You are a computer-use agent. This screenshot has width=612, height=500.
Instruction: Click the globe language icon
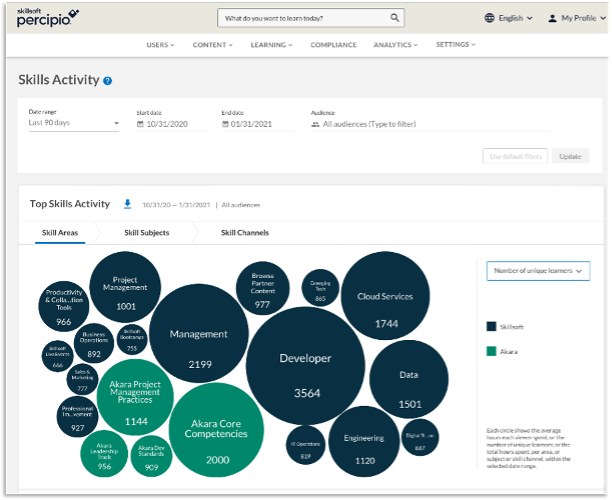click(489, 18)
